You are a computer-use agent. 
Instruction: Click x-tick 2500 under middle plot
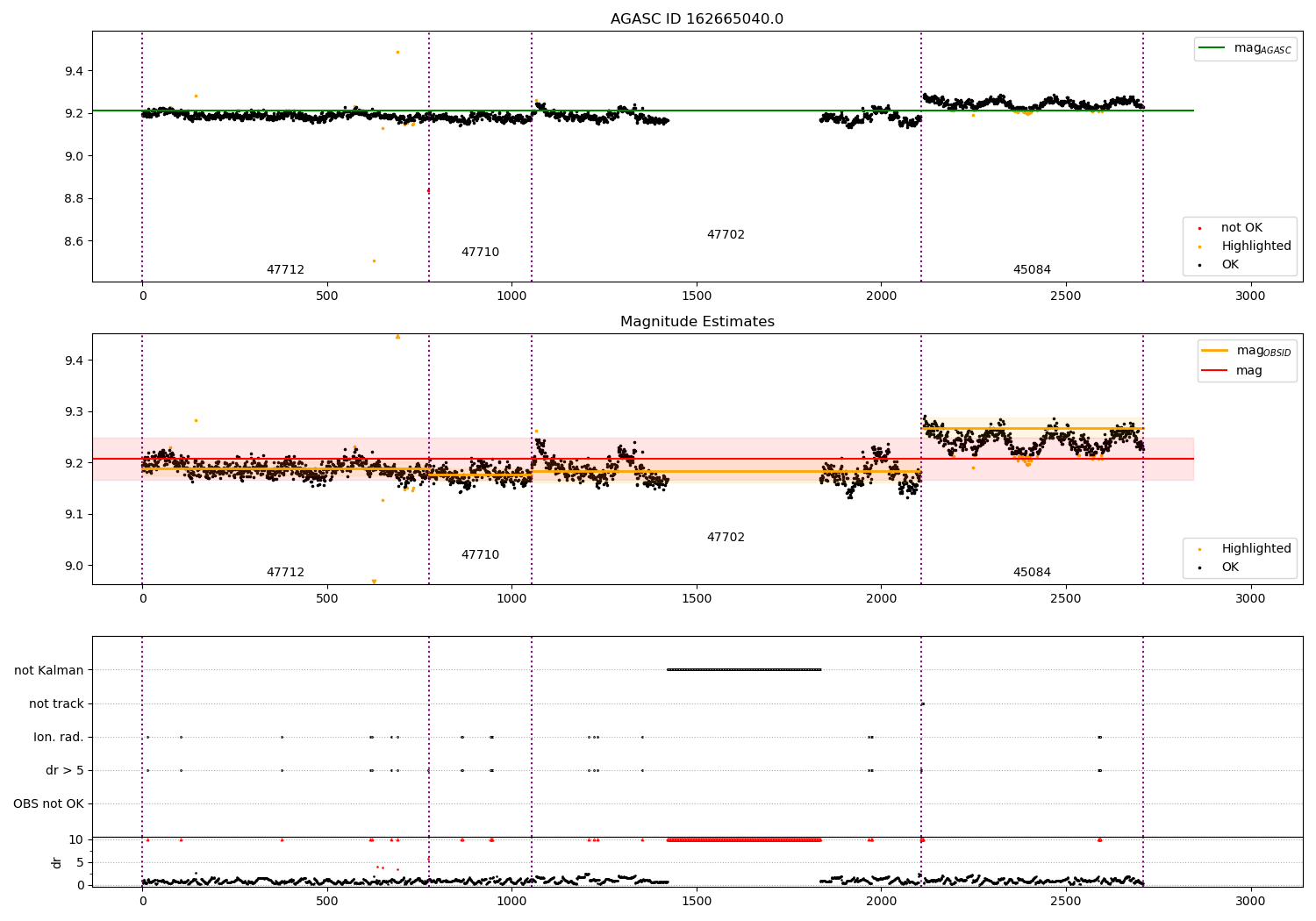point(1066,599)
